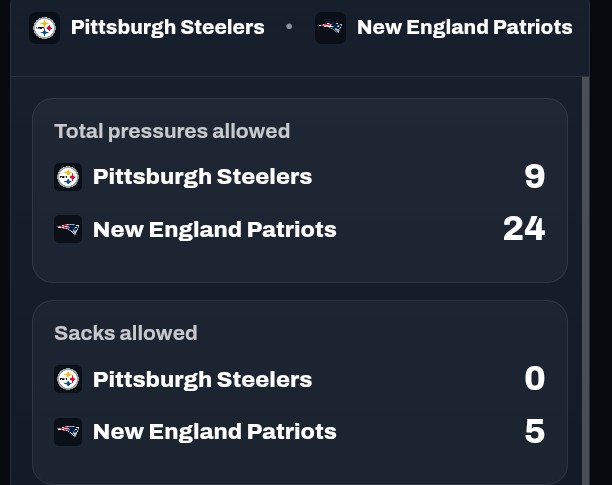Click Steelers logo under Total pressures allowed
Screen dimensions: 612x485
point(68,177)
